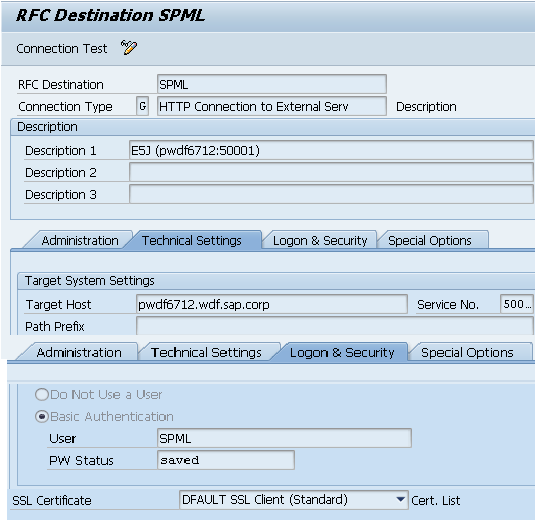This screenshot has height=520, width=535.
Task: Click the Service No. field
Action: tap(517, 304)
